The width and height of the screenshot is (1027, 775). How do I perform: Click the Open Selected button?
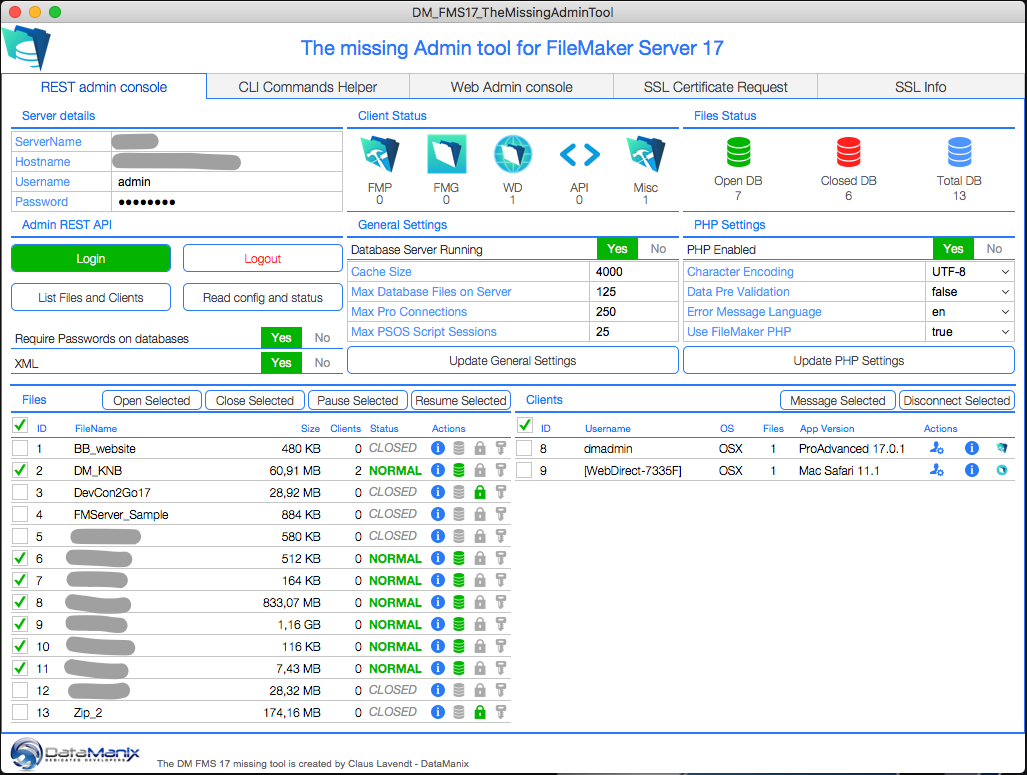[x=152, y=400]
